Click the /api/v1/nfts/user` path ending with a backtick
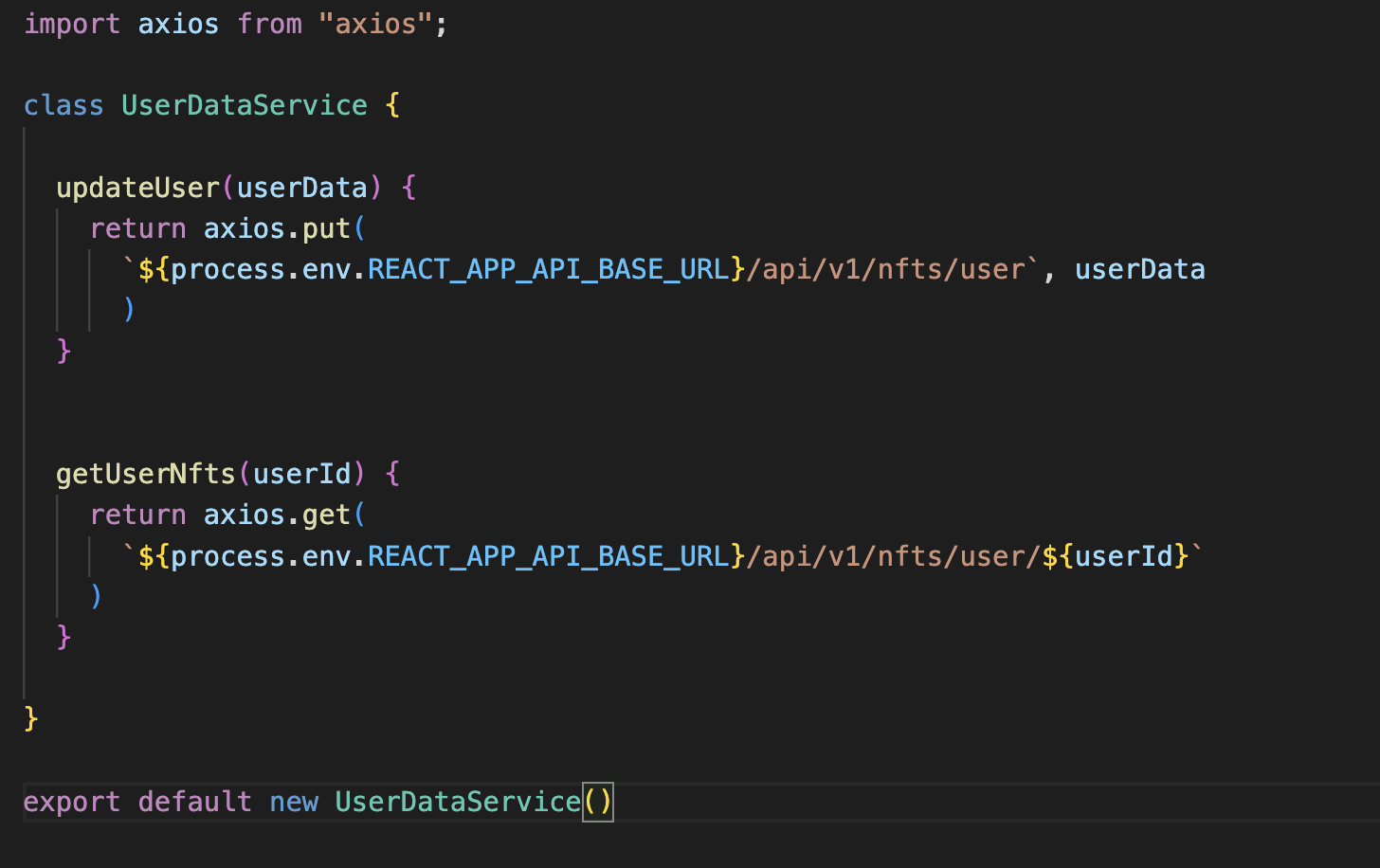The image size is (1380, 868). (x=893, y=269)
